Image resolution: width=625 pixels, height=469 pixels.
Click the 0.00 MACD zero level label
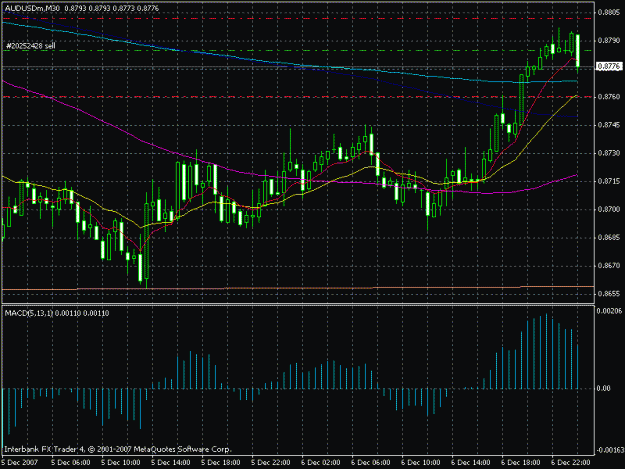point(604,388)
